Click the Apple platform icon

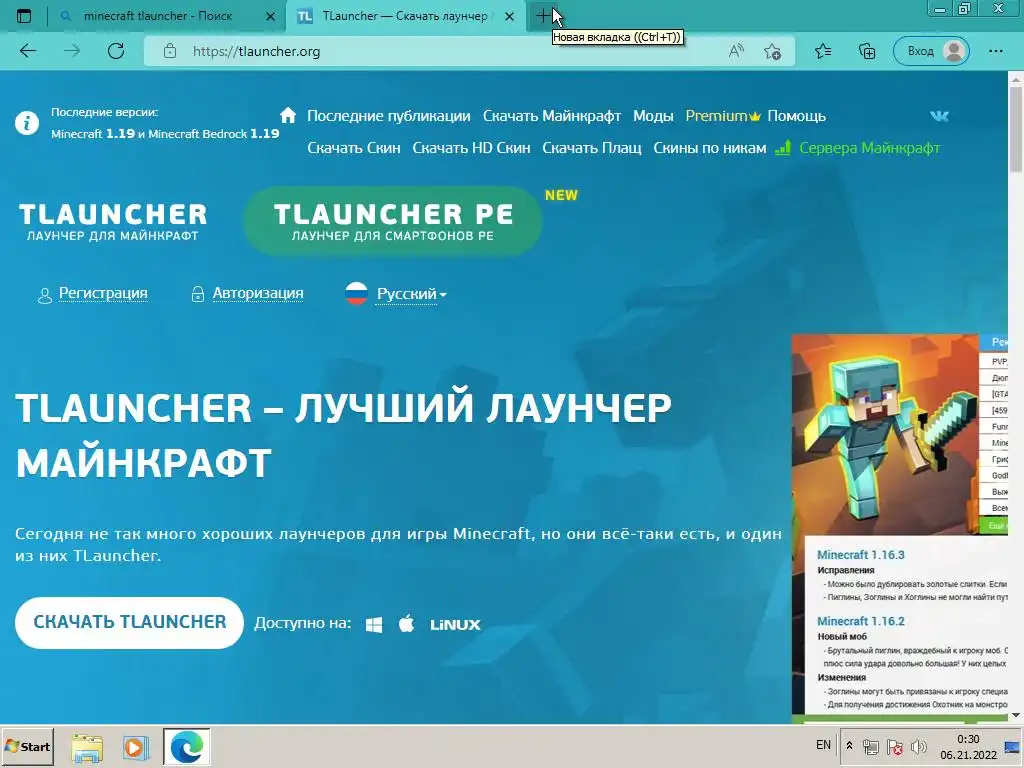coord(406,624)
